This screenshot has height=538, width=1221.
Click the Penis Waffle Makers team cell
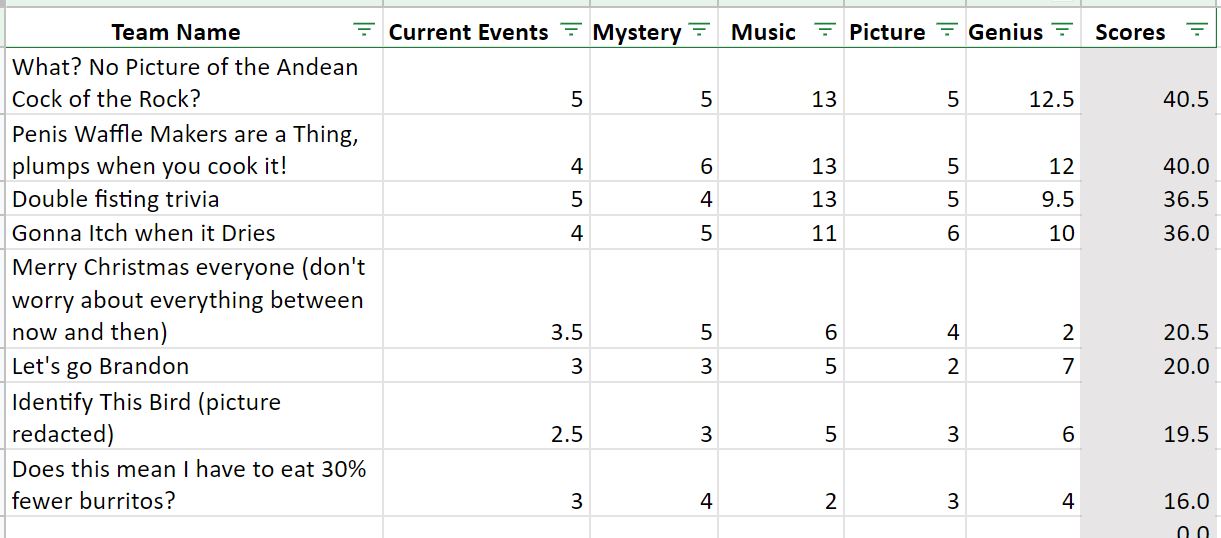click(195, 149)
